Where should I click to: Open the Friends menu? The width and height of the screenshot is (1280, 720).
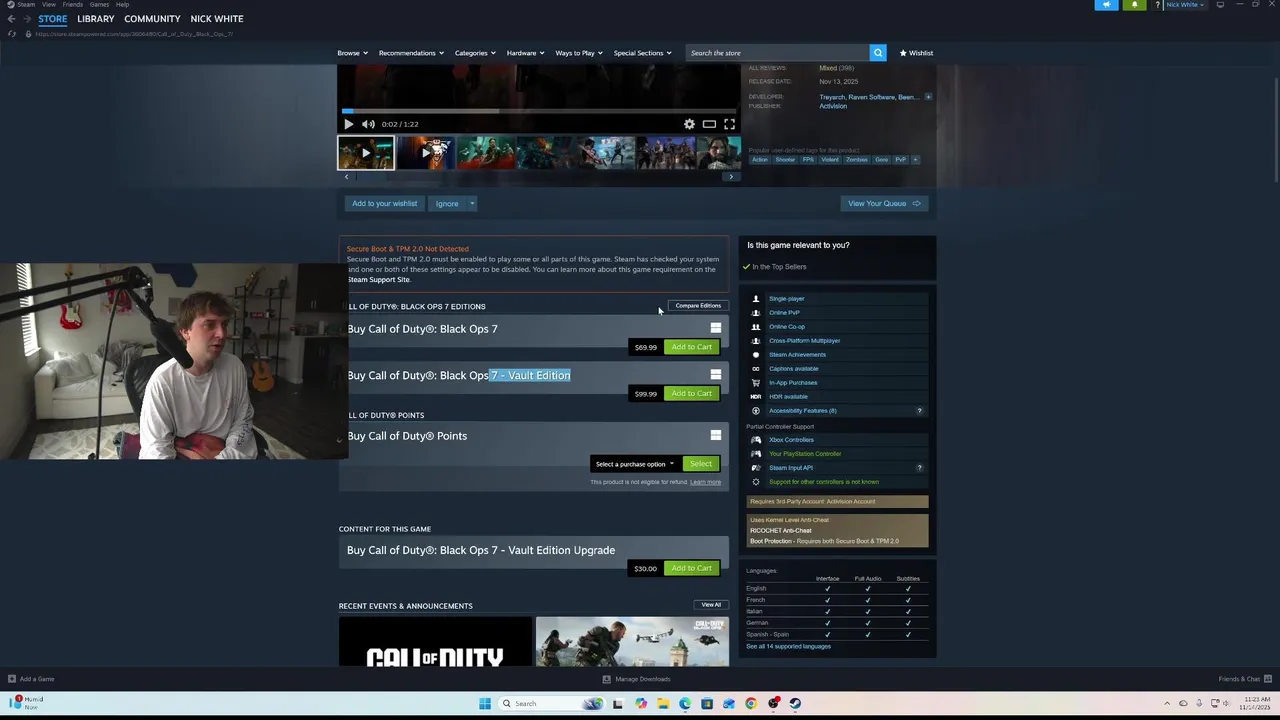(73, 4)
